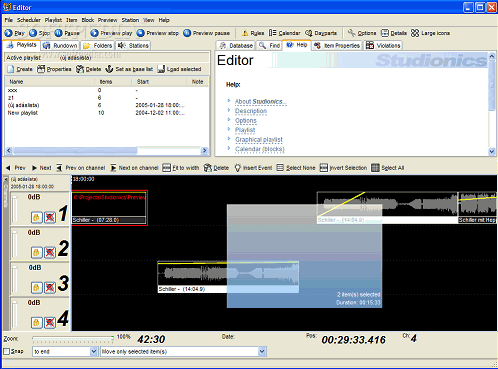Sort playlists by Name column header

[49, 82]
